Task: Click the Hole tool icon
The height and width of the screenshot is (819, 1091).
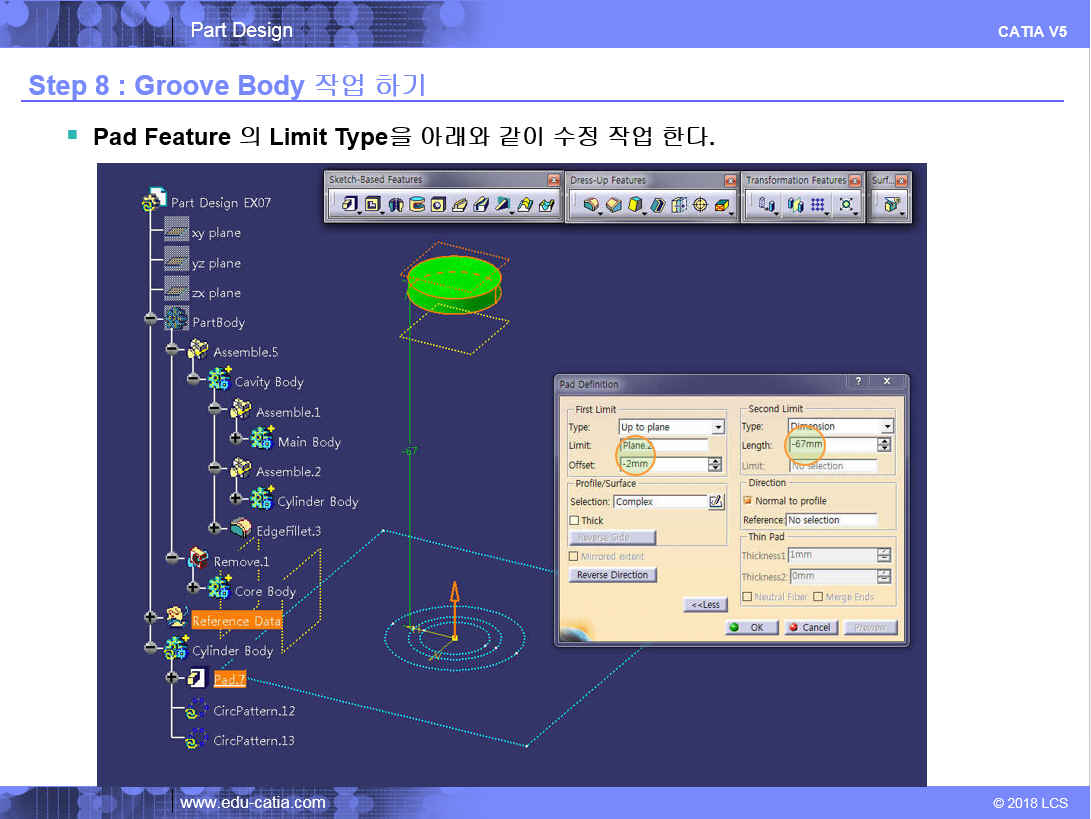Action: pos(438,205)
